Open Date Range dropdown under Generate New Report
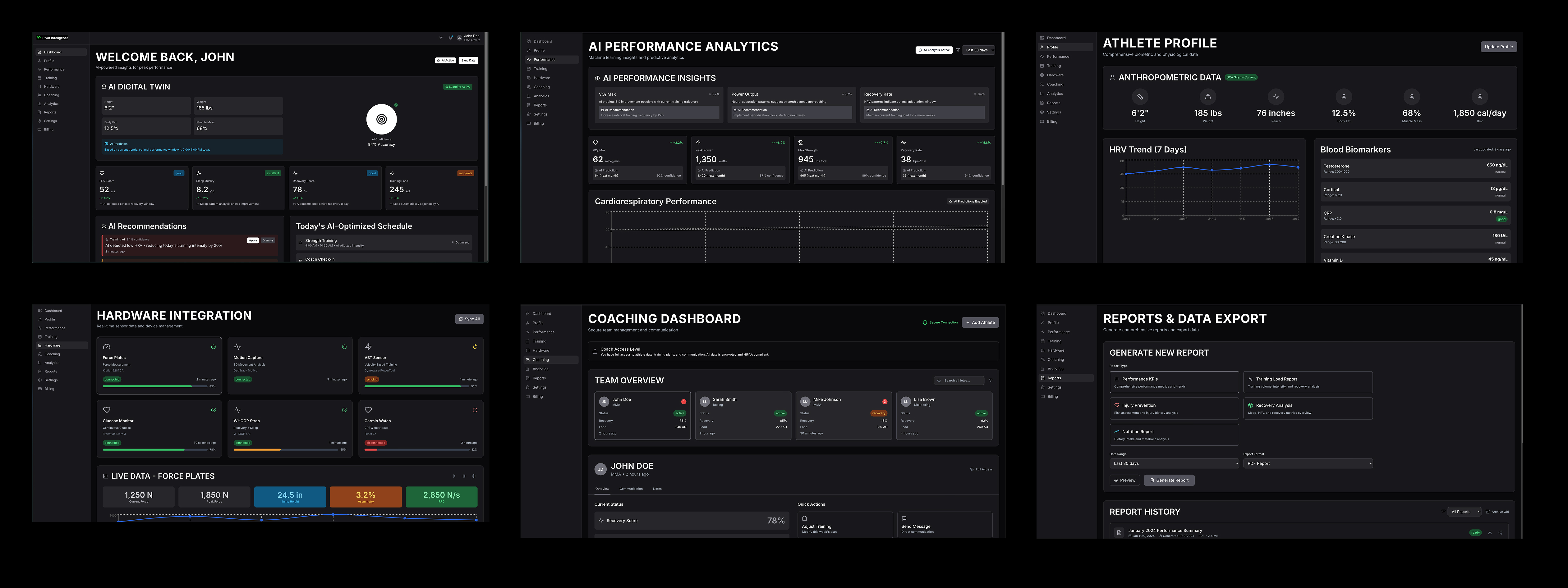Screen dimensions: 1568x588 [1174, 463]
